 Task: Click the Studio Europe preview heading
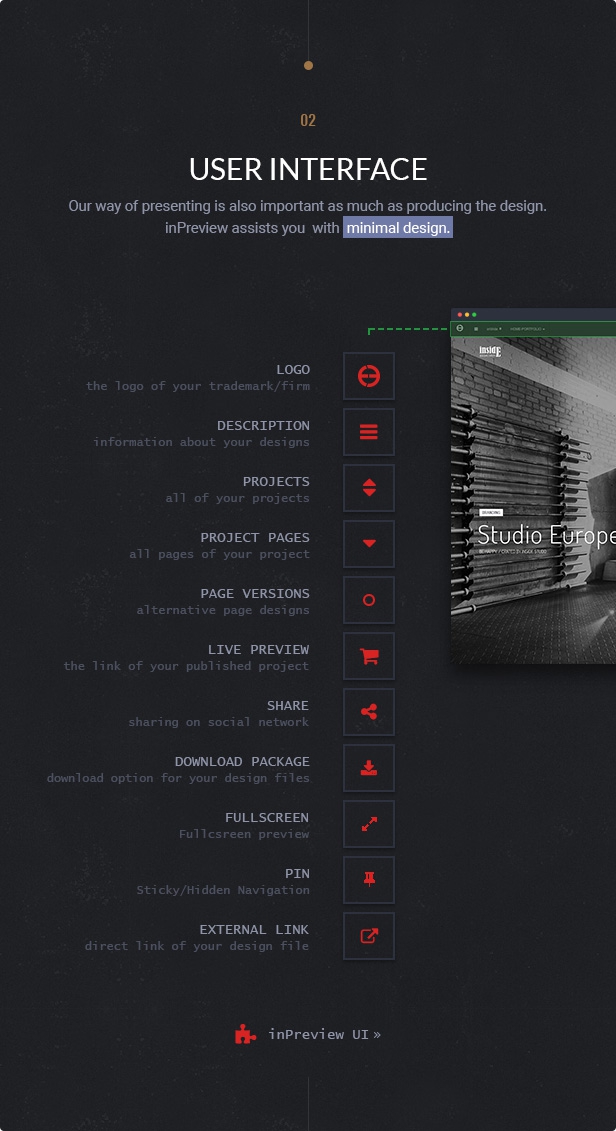click(x=545, y=535)
